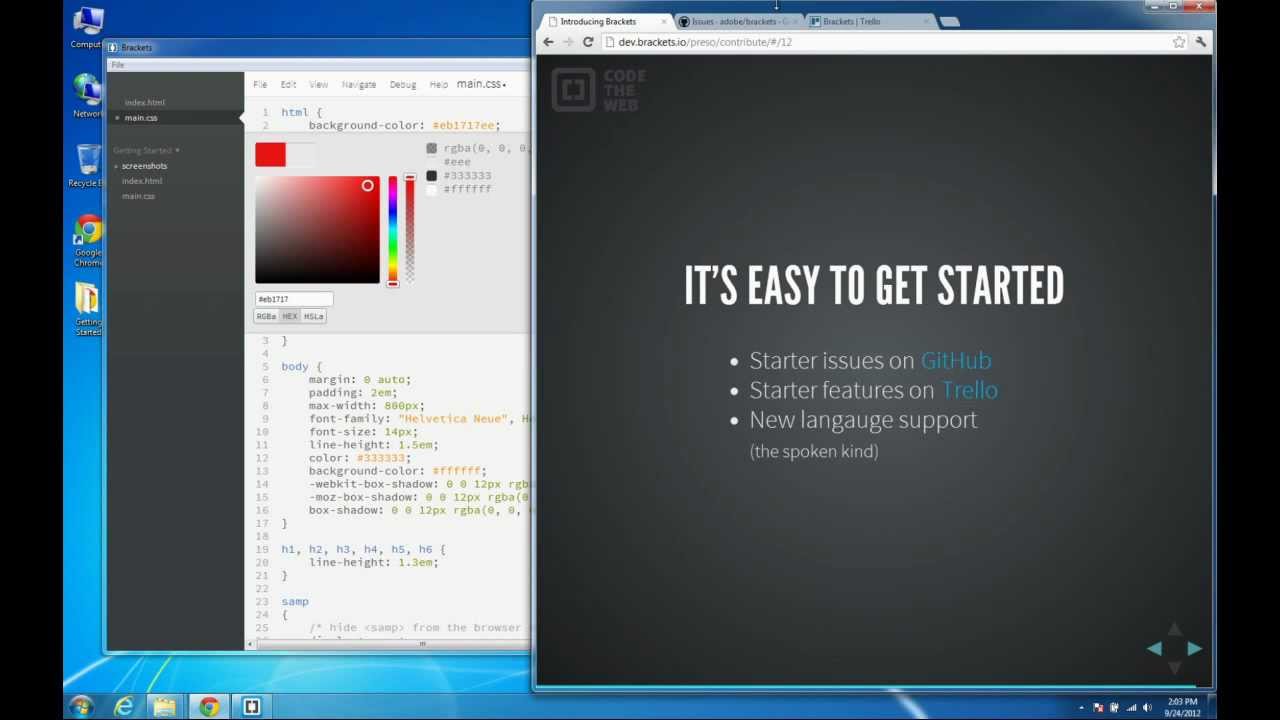Click the #eb1717ee color value on line 2
Image resolution: width=1280 pixels, height=720 pixels.
(463, 125)
